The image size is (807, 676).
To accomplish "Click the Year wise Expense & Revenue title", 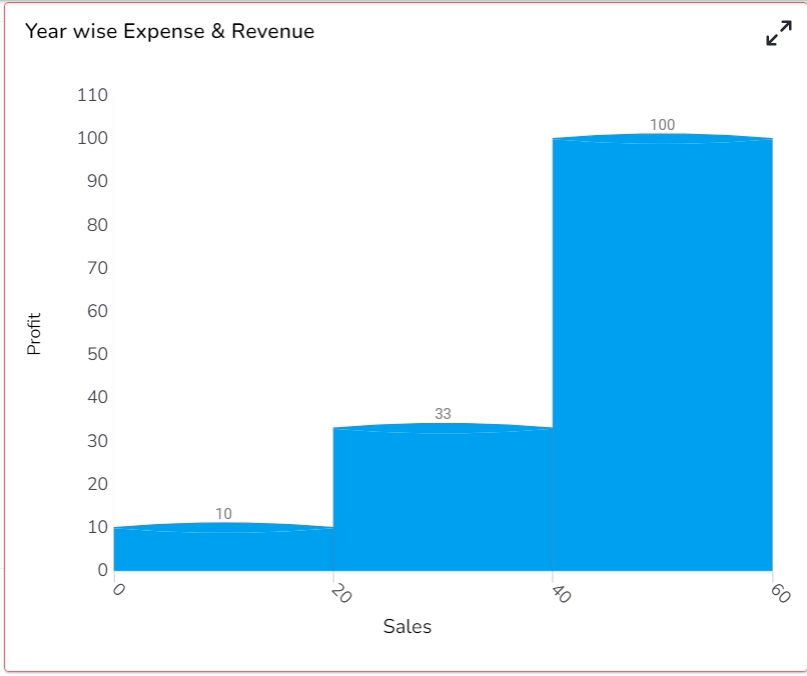I will coord(170,31).
